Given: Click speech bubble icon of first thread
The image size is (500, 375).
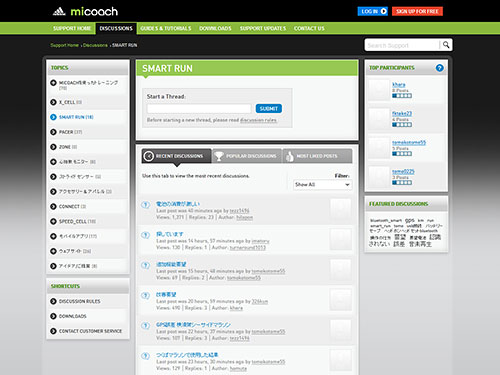Looking at the screenshot, I should [x=145, y=205].
